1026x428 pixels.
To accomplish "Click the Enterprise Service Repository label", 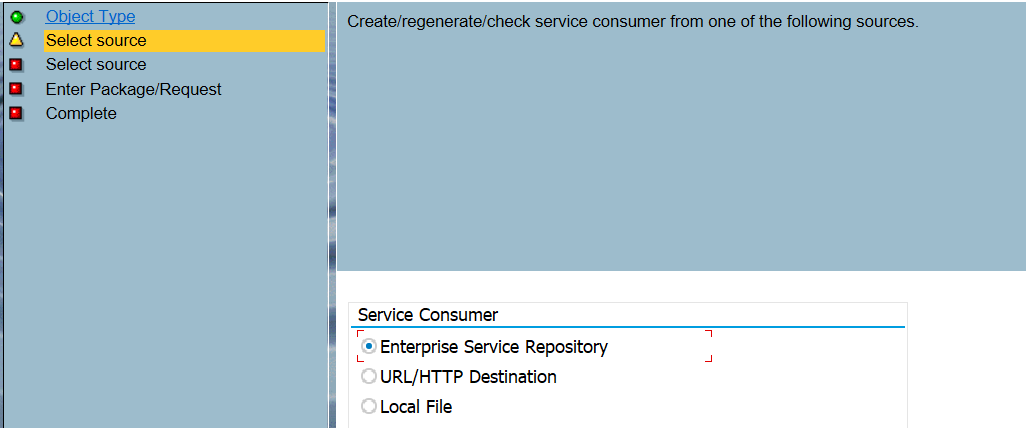I will [494, 347].
